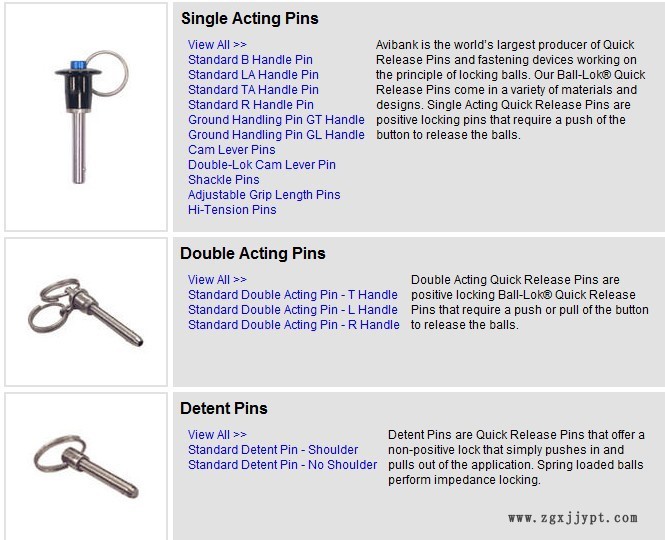Click the Detent Pin product image
This screenshot has width=665, height=540.
tap(86, 466)
